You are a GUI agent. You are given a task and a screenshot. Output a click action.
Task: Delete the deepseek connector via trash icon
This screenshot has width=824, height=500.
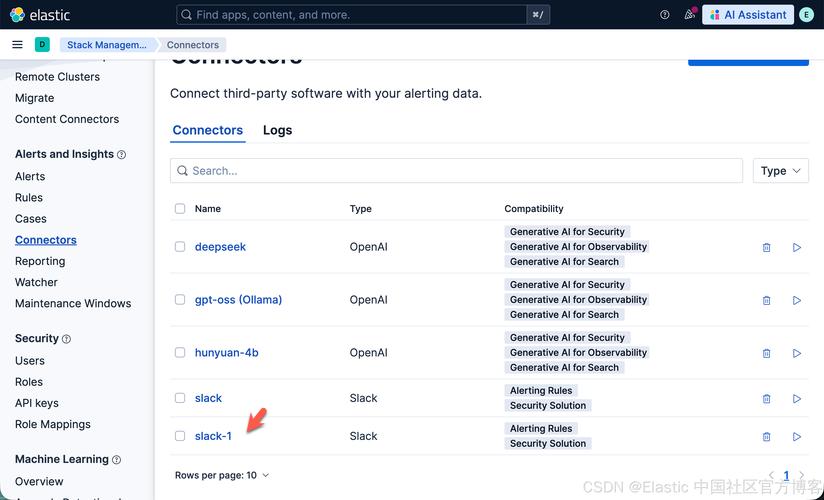(x=767, y=247)
